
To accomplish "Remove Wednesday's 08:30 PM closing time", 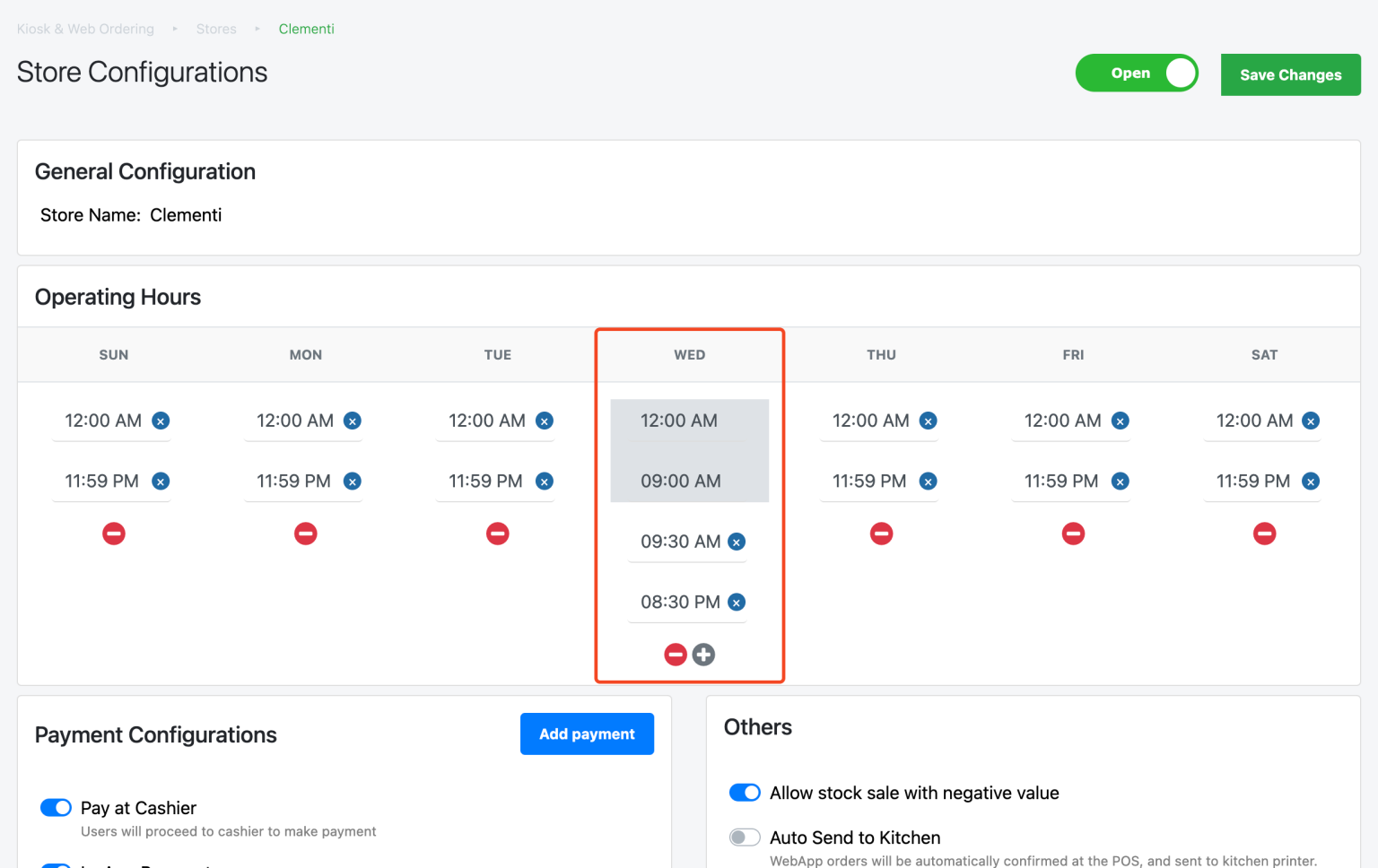I will click(736, 602).
